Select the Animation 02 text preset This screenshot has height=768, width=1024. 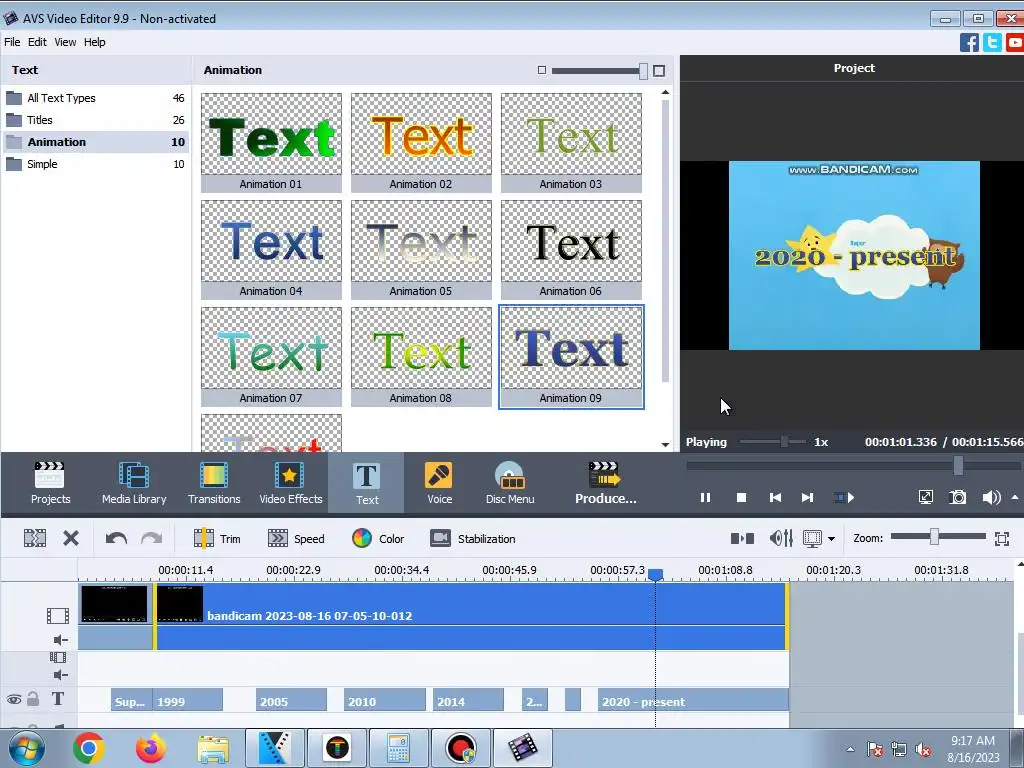point(421,142)
